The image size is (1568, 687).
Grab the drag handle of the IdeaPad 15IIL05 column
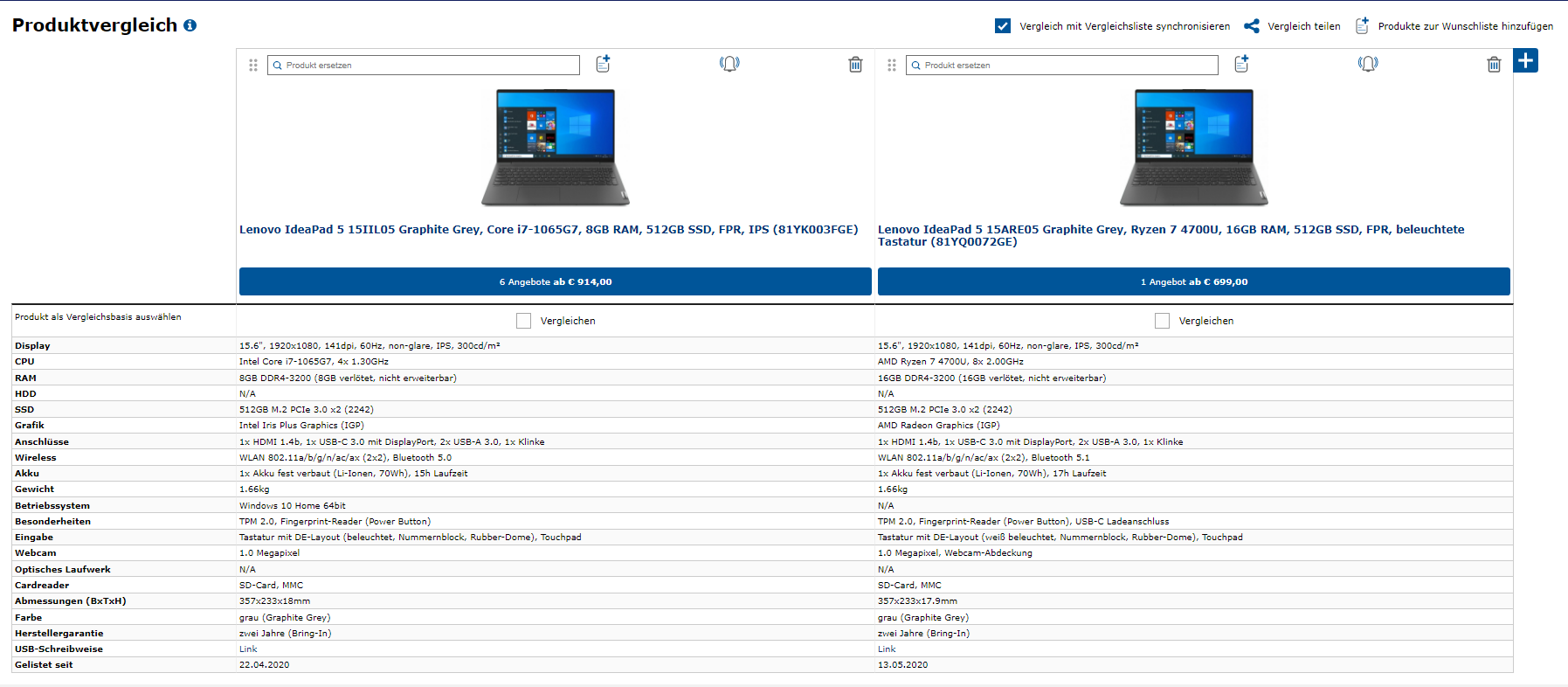pos(253,66)
